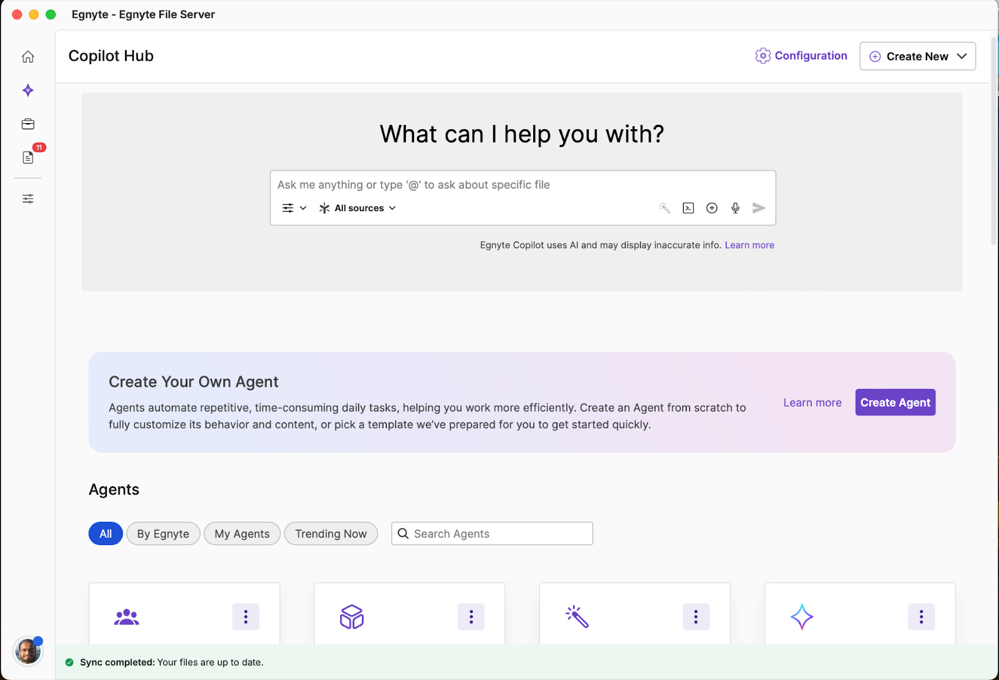The width and height of the screenshot is (999, 680).
Task: Attach a file using the plus circle icon
Action: point(711,207)
